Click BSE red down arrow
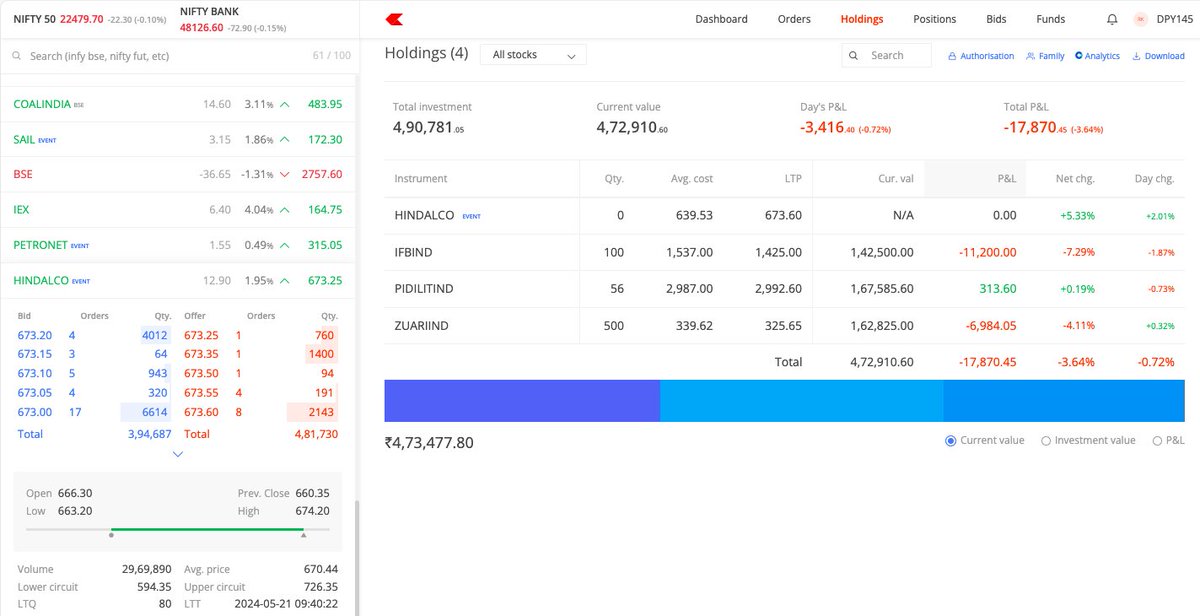Screen dimensions: 1200x616 pyautogui.click(x=285, y=174)
